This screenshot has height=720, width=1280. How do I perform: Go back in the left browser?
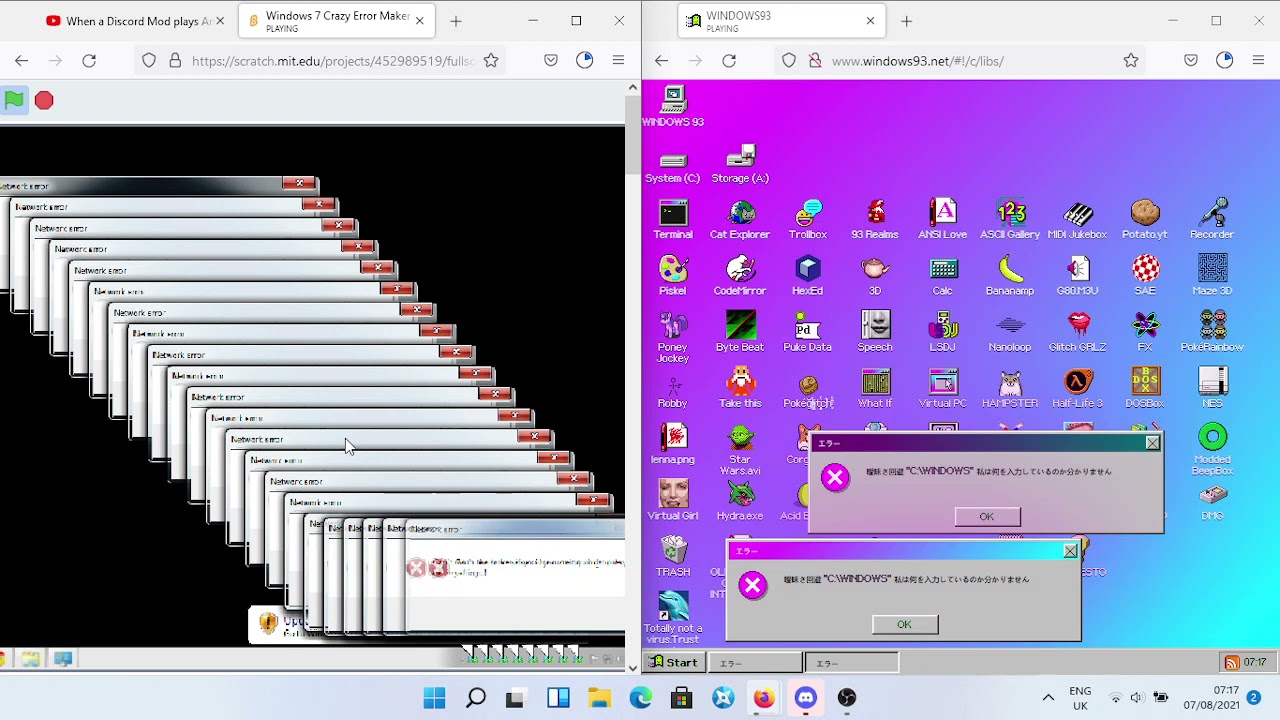21,61
